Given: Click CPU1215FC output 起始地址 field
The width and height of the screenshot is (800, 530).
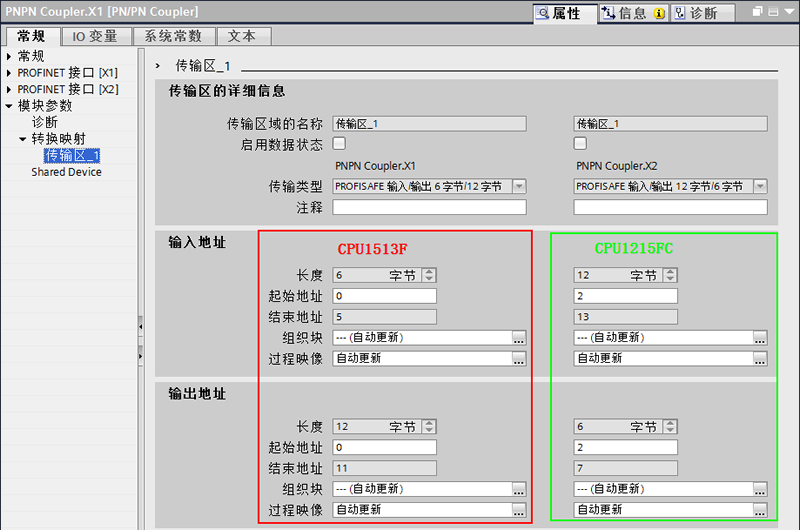Looking at the screenshot, I should [x=626, y=447].
